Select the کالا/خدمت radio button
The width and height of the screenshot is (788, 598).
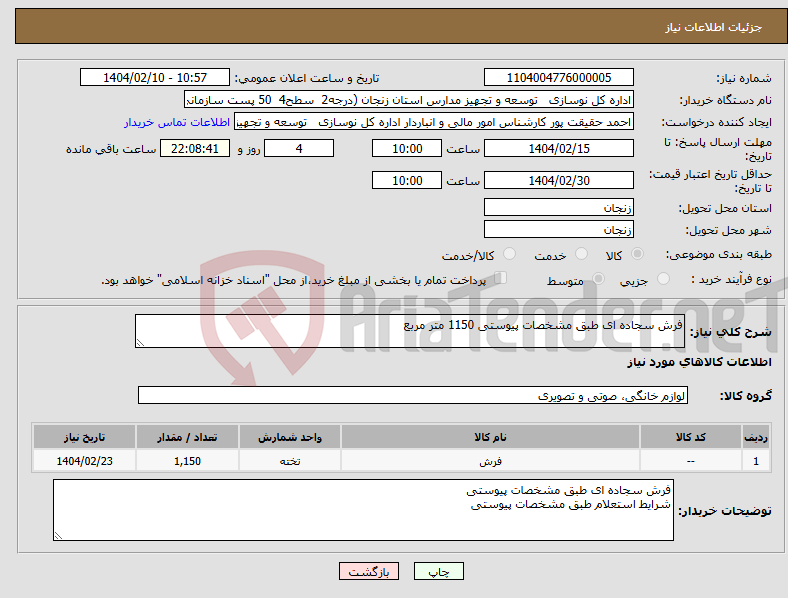[510, 254]
